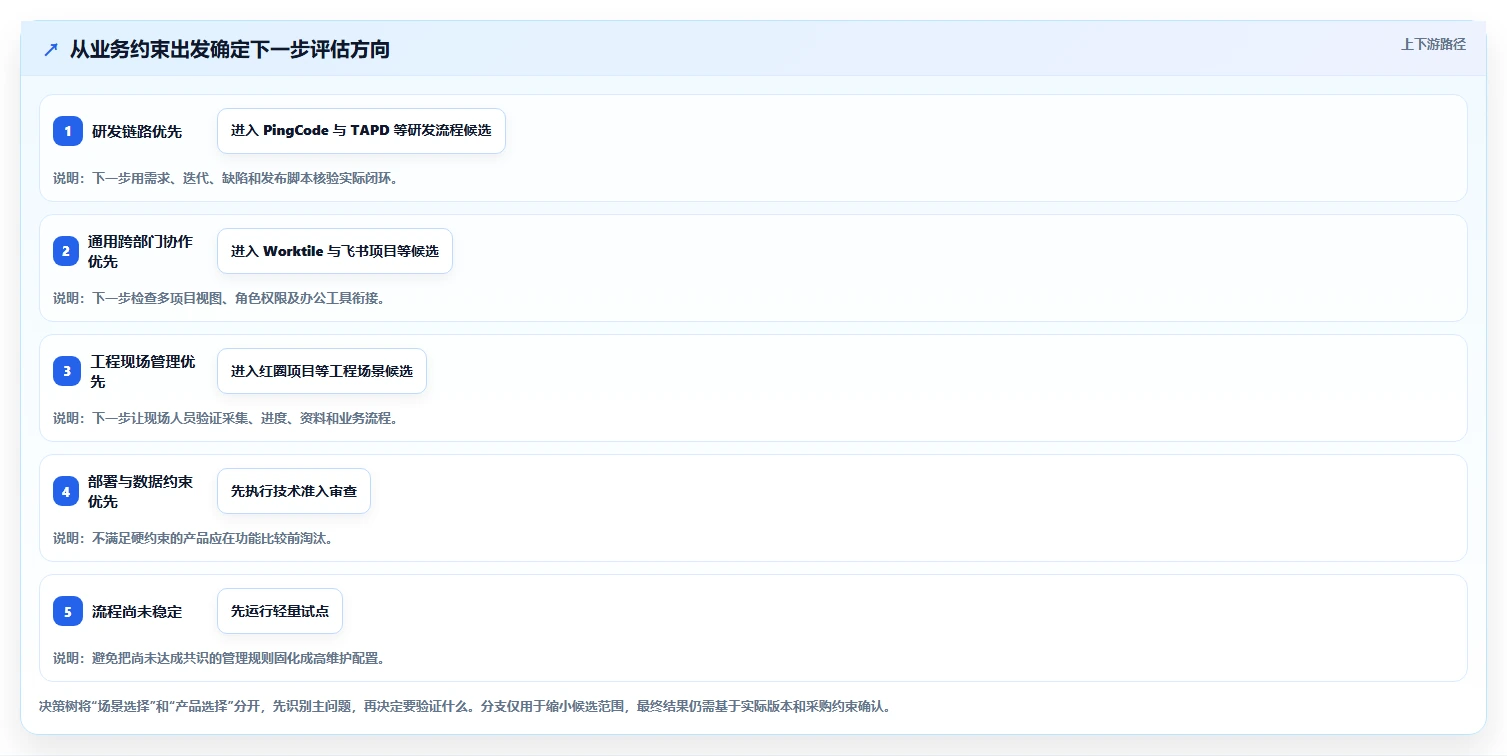1507x756 pixels.
Task: Click the 部署与数据约束优先 label
Action: coord(140,491)
